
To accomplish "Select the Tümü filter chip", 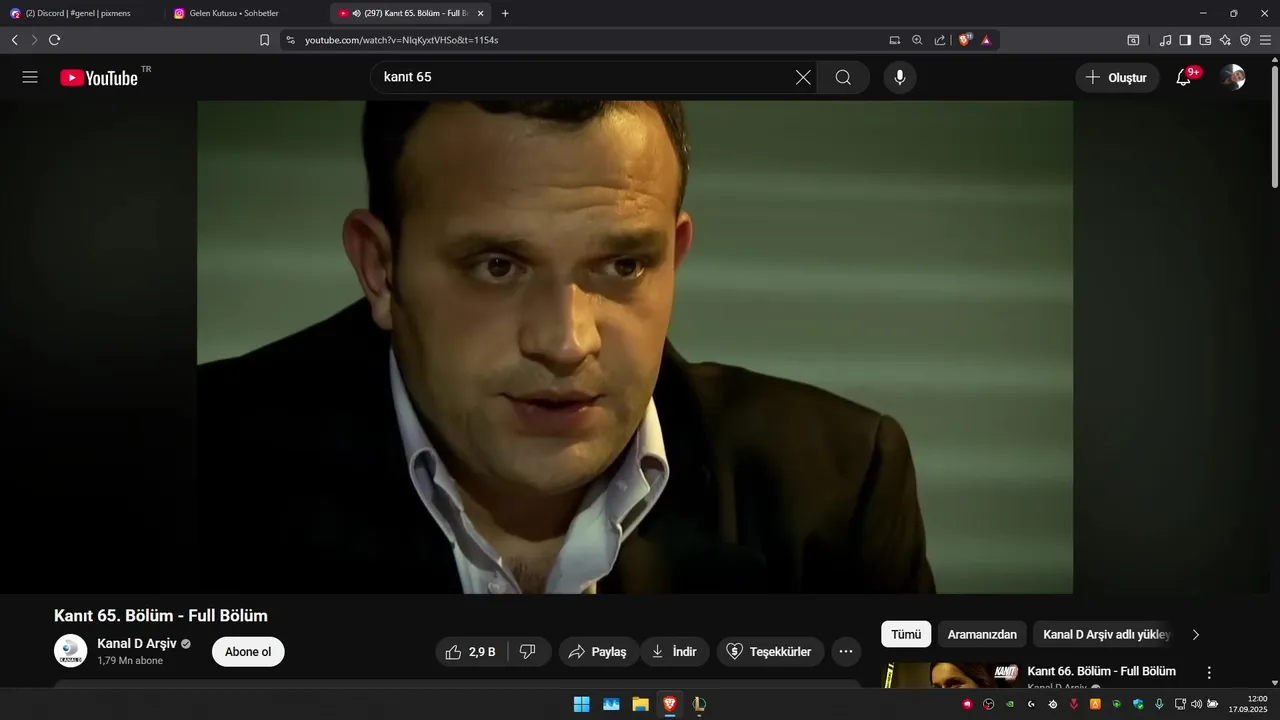I will coord(906,634).
